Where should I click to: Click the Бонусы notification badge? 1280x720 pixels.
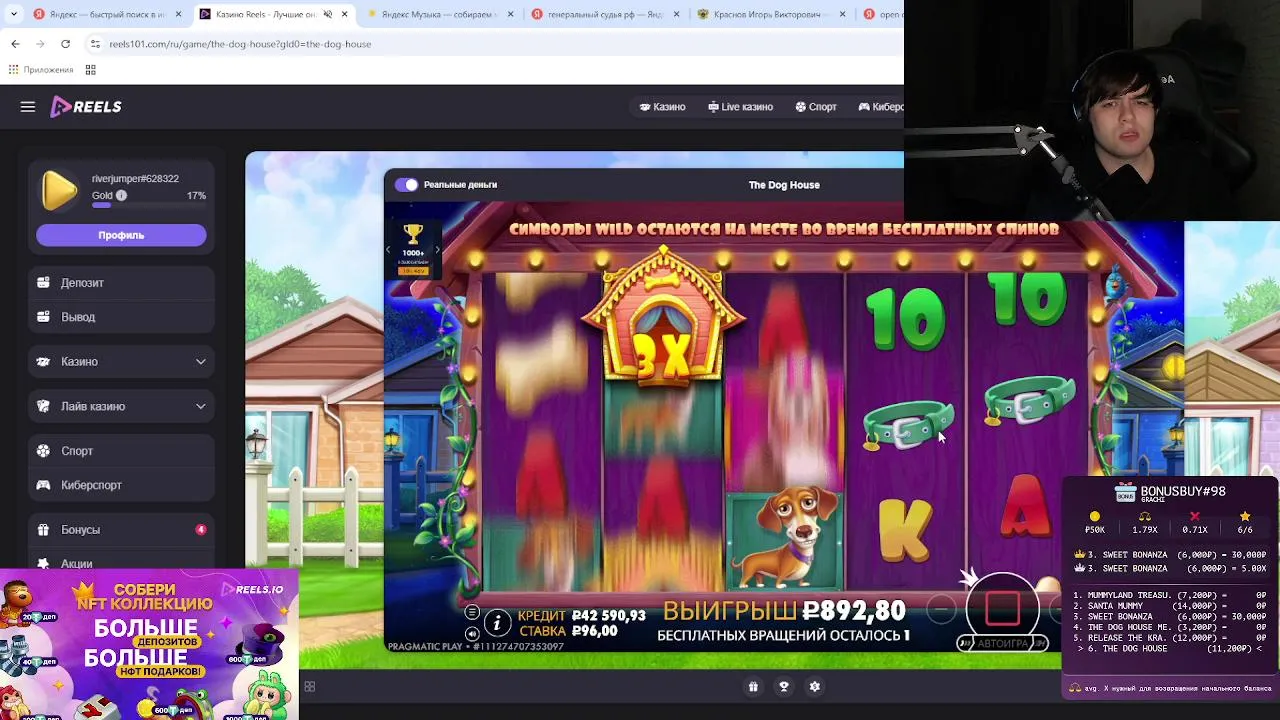pos(201,529)
